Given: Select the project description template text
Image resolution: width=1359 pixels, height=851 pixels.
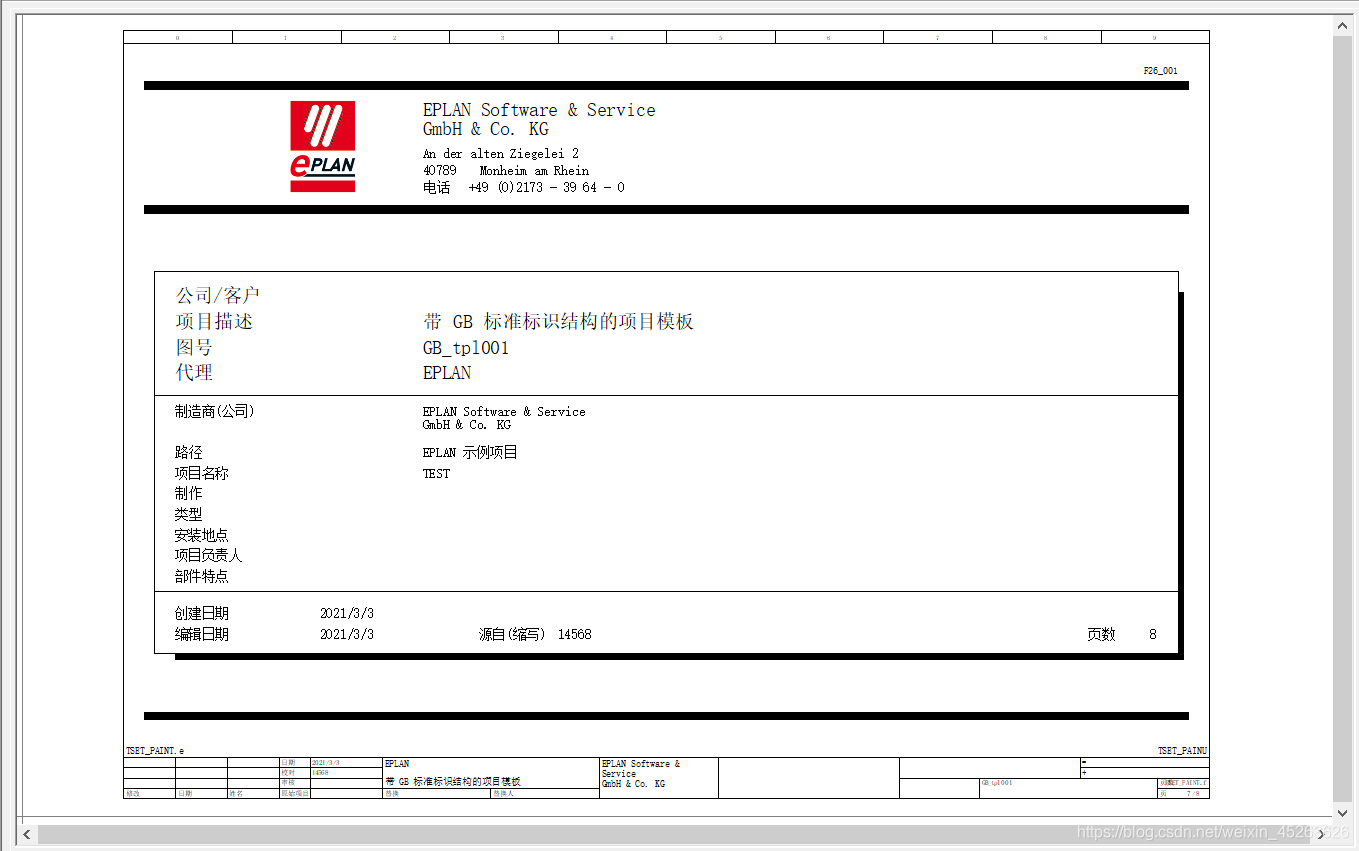Looking at the screenshot, I should (x=558, y=322).
